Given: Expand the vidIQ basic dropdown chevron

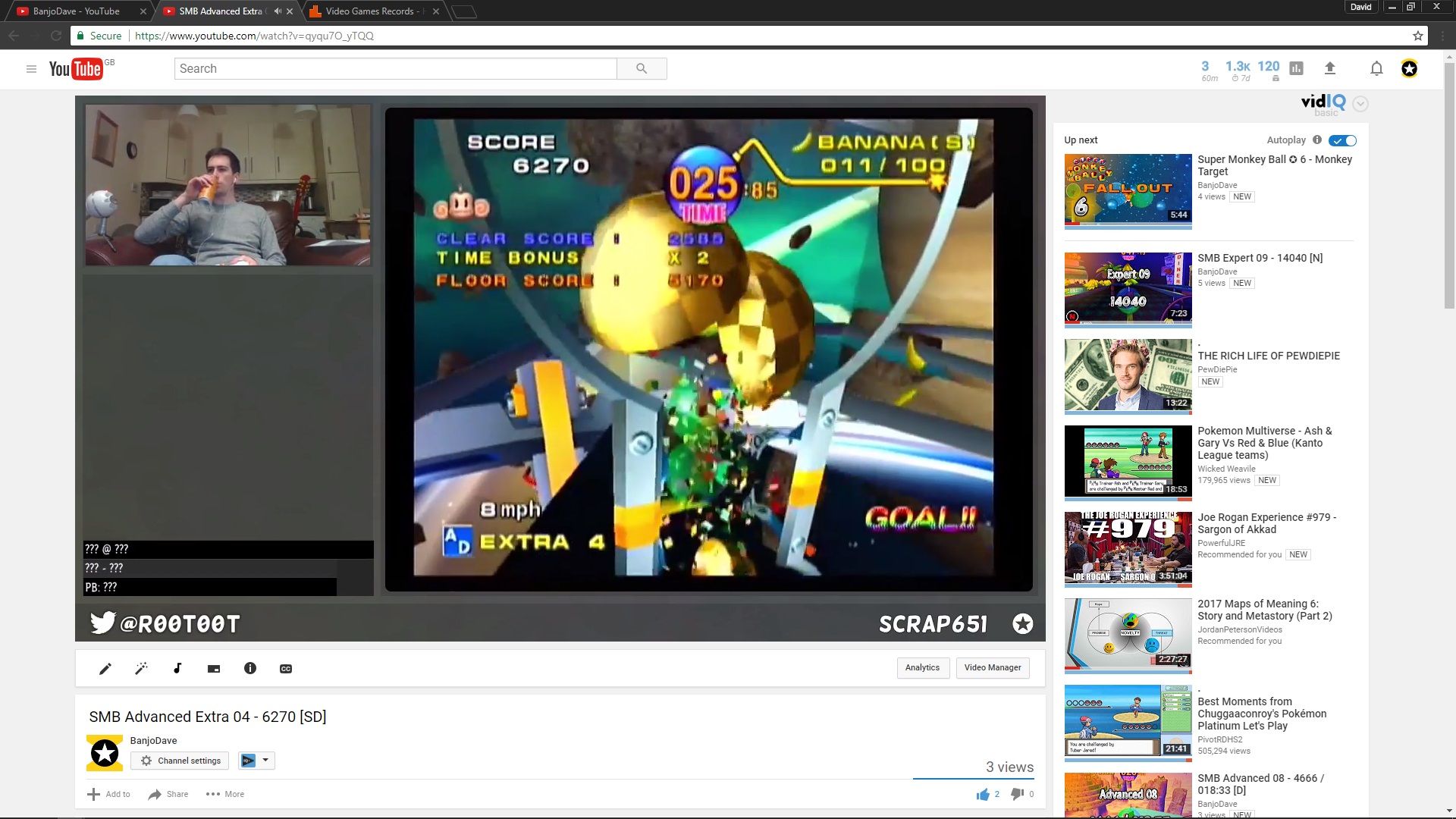Looking at the screenshot, I should coord(1360,104).
